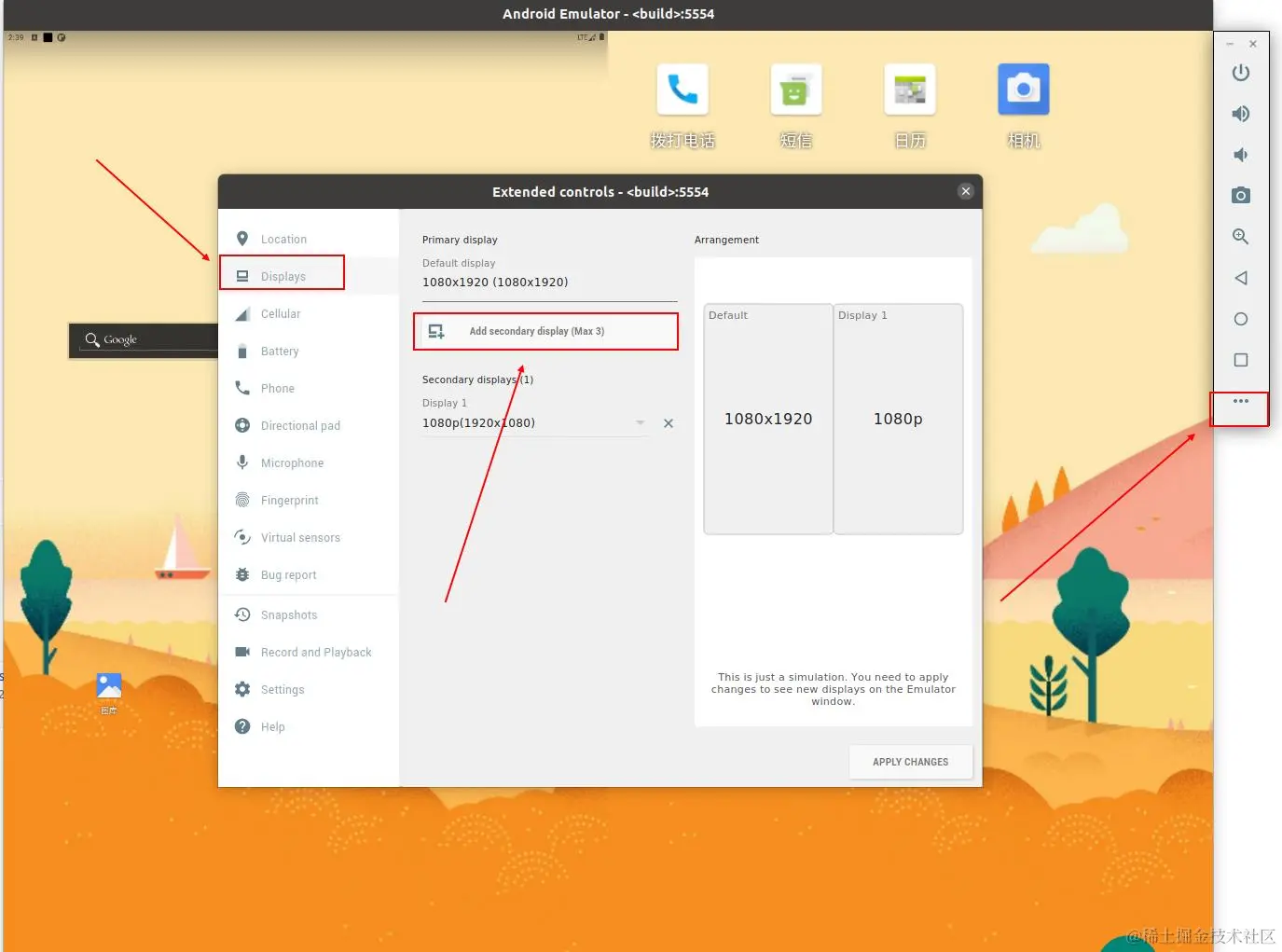Remove Display 1 with the X icon
Image resolution: width=1282 pixels, height=952 pixels.
pos(669,423)
